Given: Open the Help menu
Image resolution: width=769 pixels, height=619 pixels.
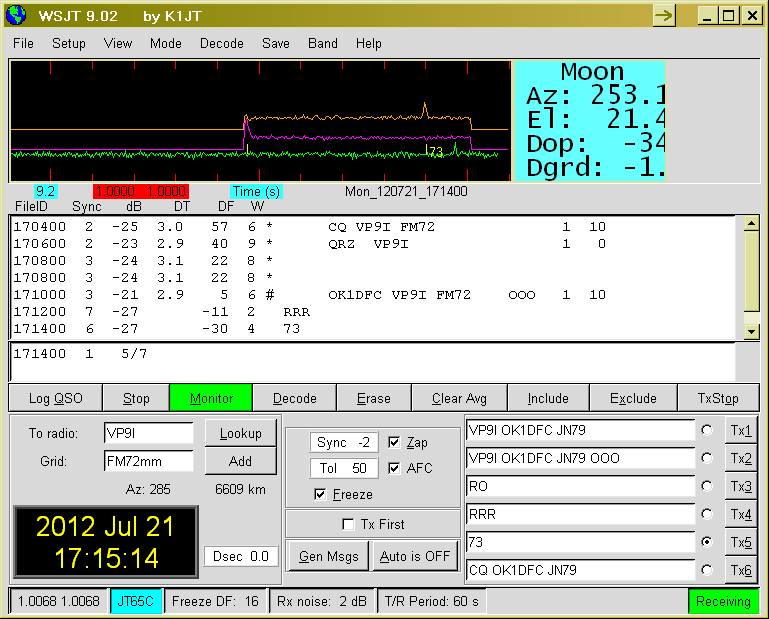Looking at the screenshot, I should [369, 44].
